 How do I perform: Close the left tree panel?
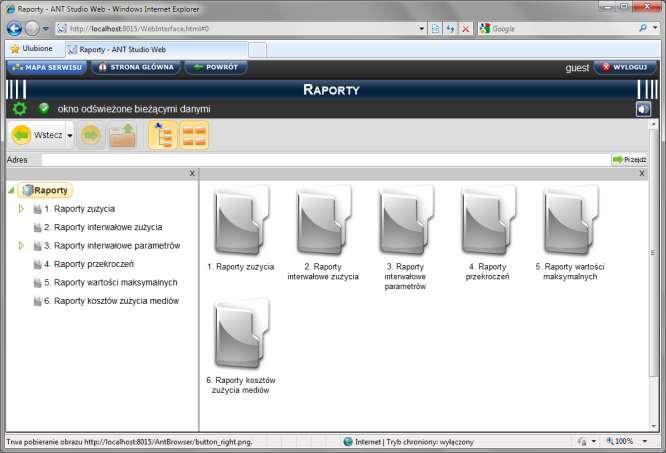click(192, 173)
